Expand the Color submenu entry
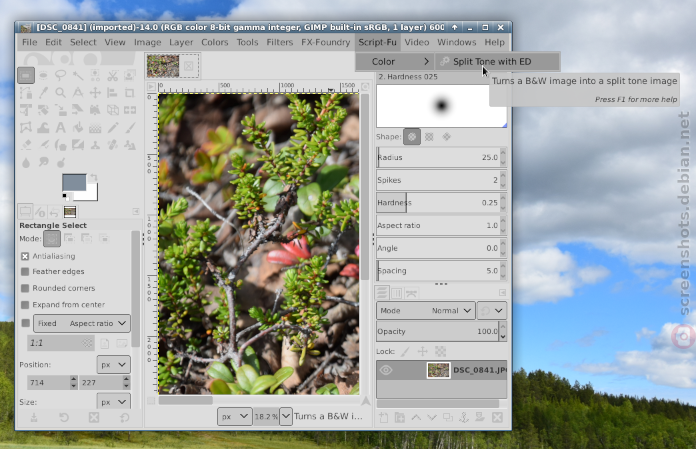The height and width of the screenshot is (449, 696). tap(395, 62)
